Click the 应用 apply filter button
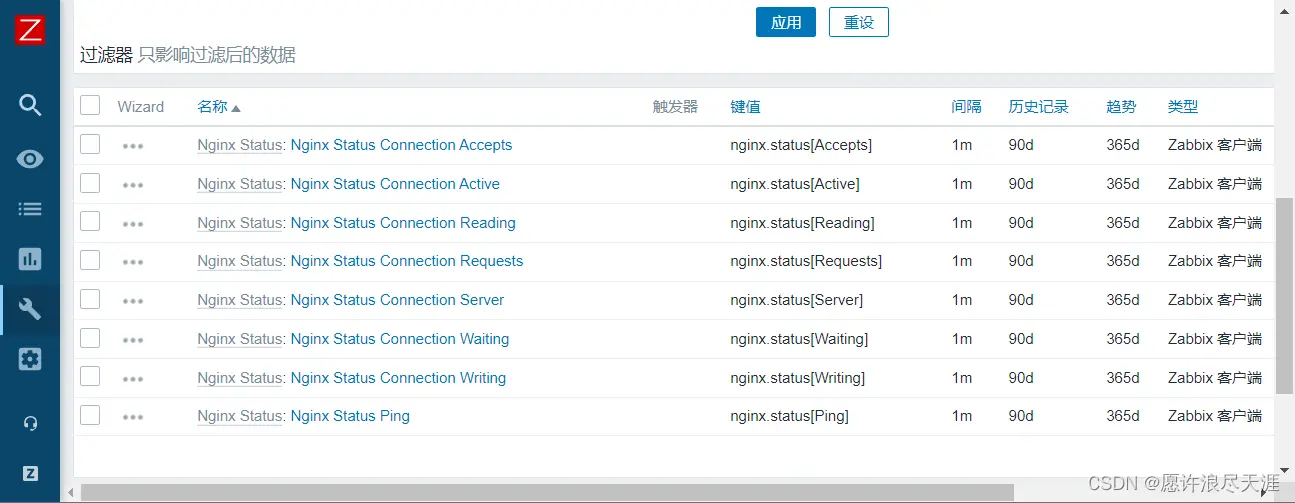Screen dimensions: 1295x503 coord(786,22)
